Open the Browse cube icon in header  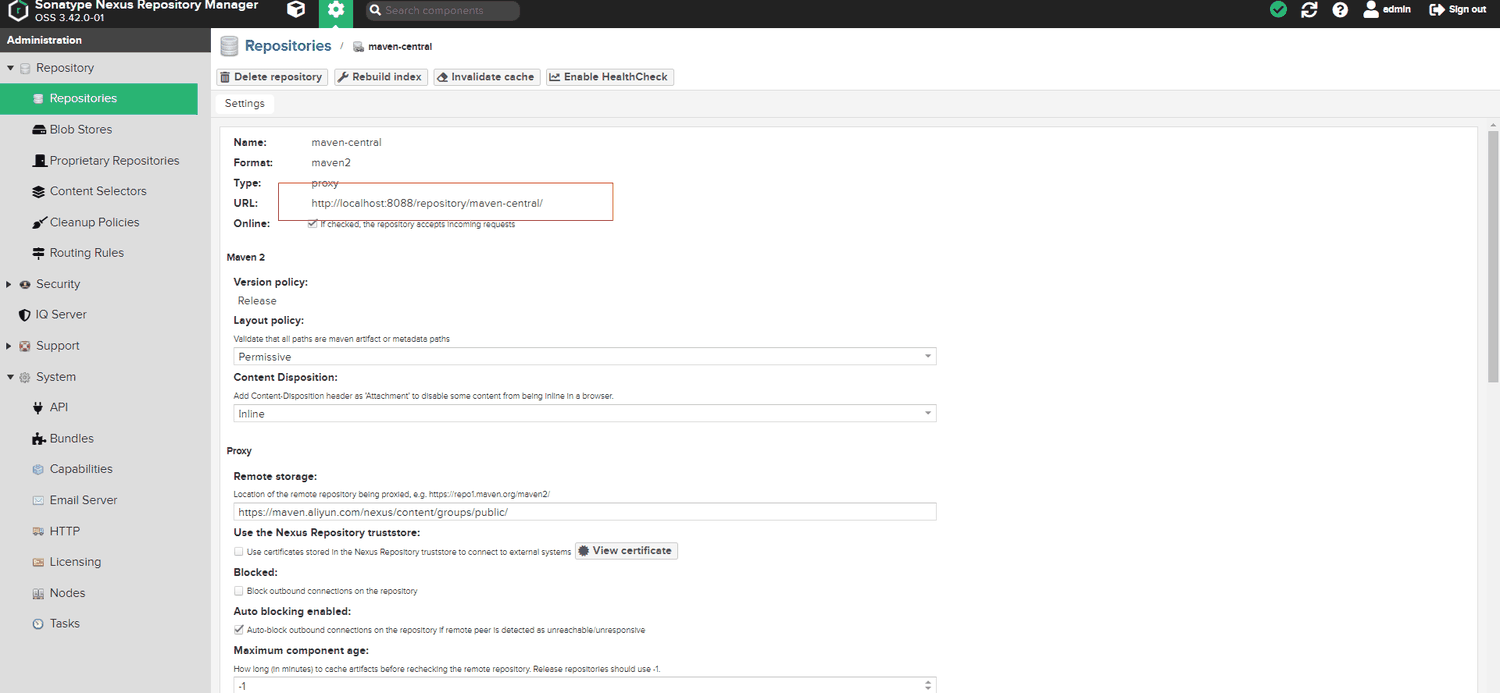pos(296,10)
